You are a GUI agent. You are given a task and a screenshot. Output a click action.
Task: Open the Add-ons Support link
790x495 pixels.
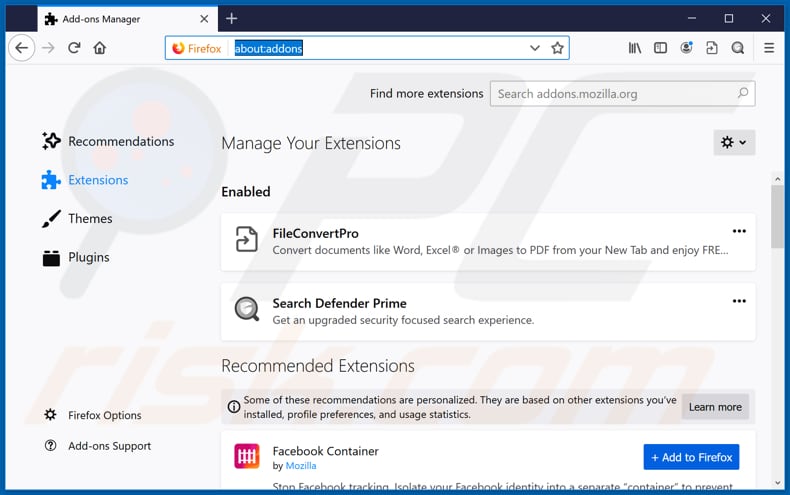pyautogui.click(x=98, y=446)
